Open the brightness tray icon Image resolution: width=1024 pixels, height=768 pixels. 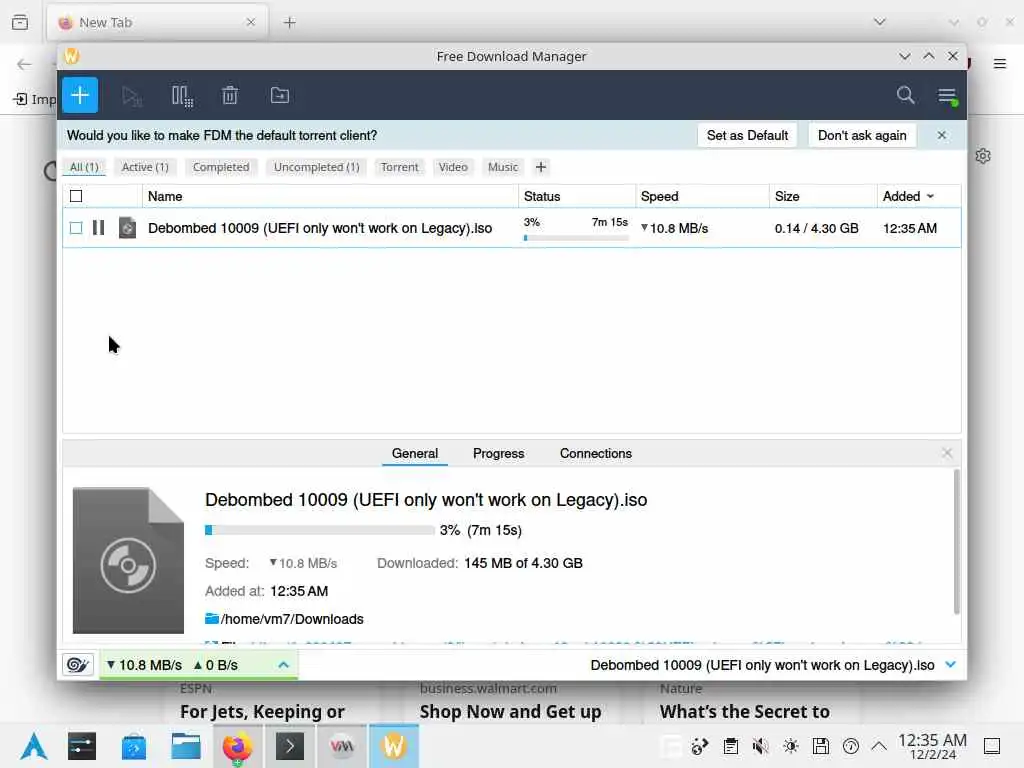(791, 746)
